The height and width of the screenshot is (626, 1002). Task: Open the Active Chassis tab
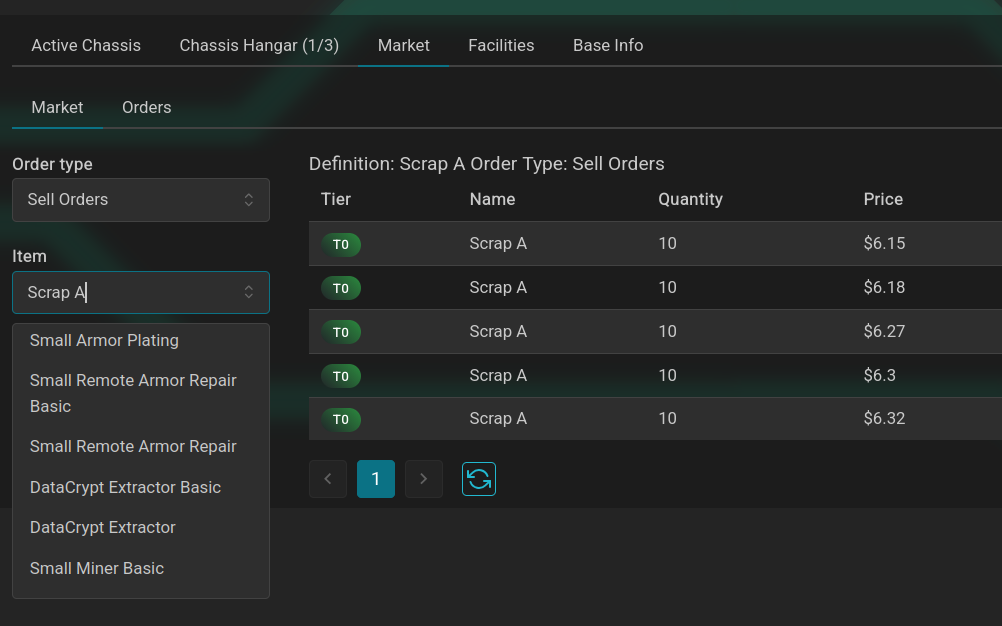86,45
